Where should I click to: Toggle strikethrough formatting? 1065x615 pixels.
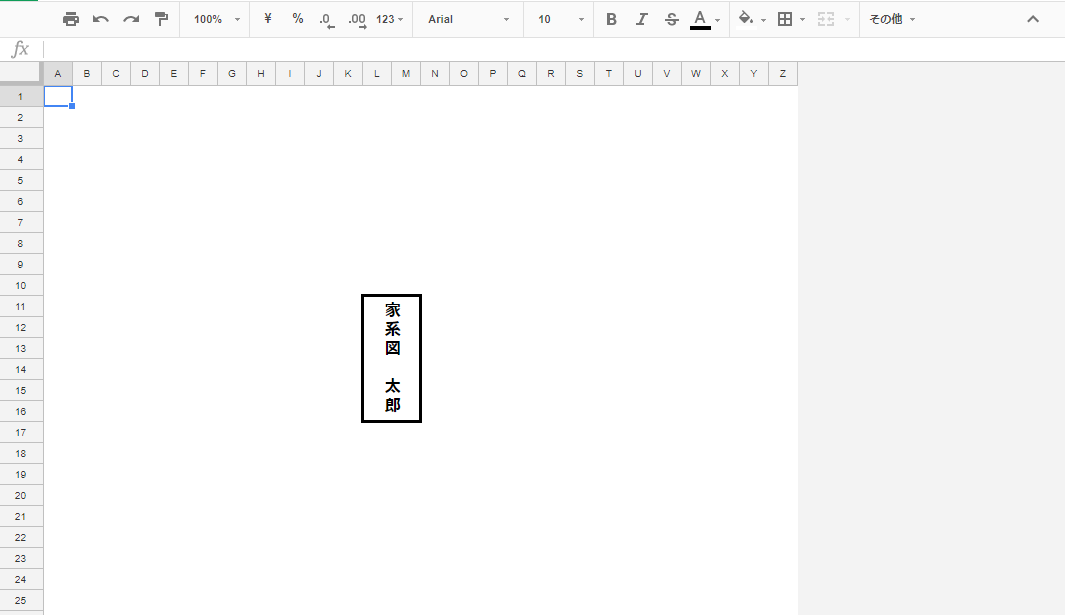tap(671, 19)
